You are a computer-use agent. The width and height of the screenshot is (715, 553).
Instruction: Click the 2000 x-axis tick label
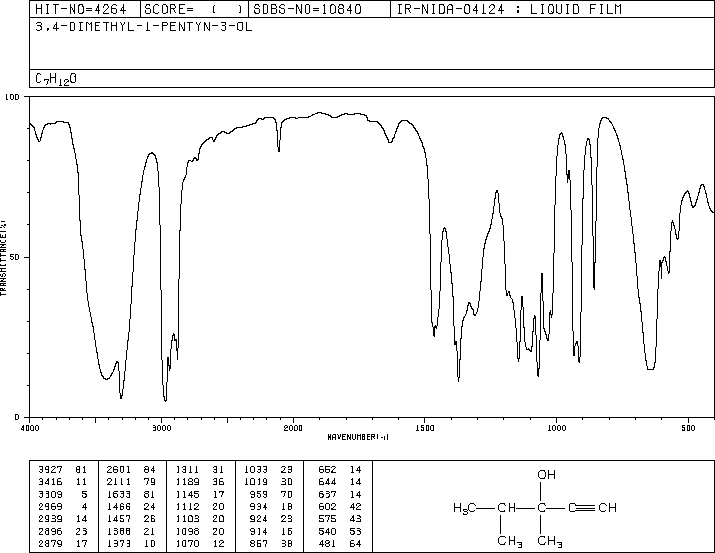(293, 428)
